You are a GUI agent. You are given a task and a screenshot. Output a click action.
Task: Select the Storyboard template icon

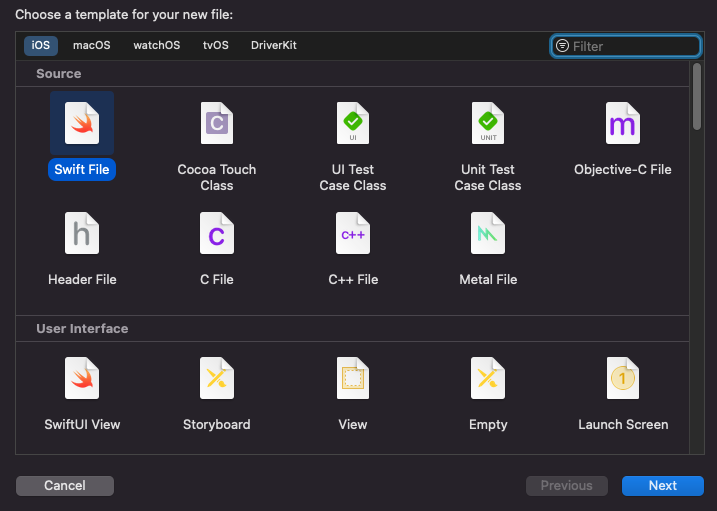click(x=217, y=378)
